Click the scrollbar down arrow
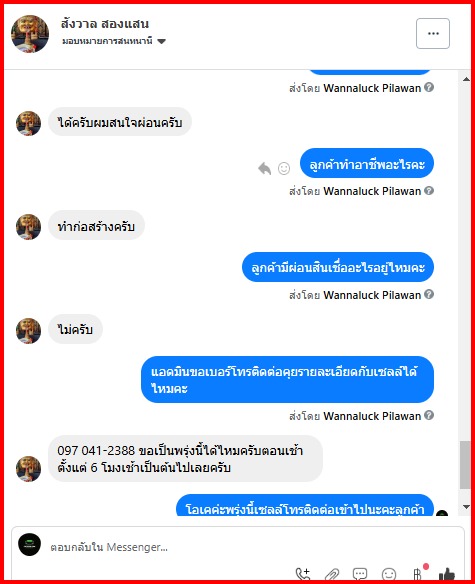 (466, 507)
